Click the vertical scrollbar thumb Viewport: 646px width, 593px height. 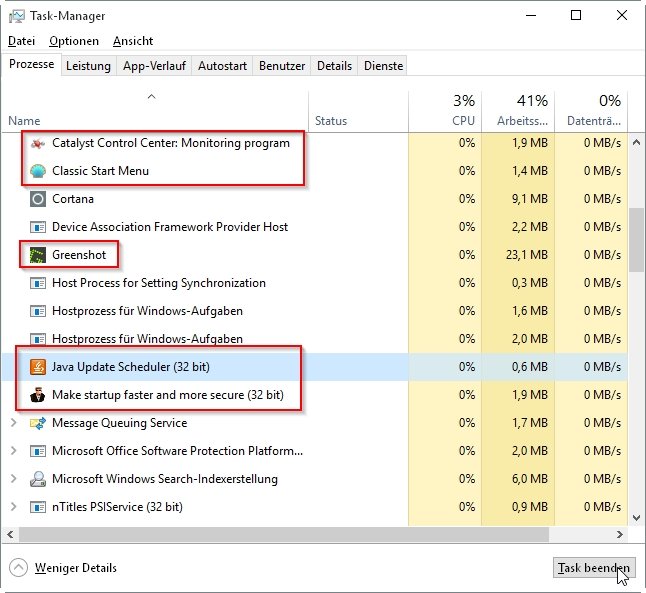637,240
